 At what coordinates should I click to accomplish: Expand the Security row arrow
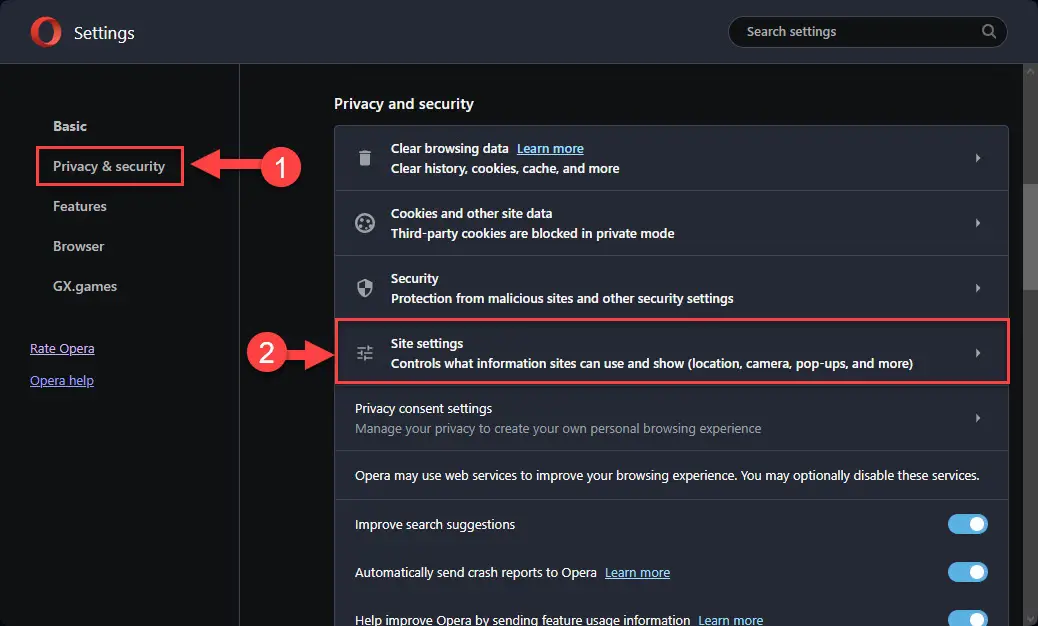click(x=978, y=288)
